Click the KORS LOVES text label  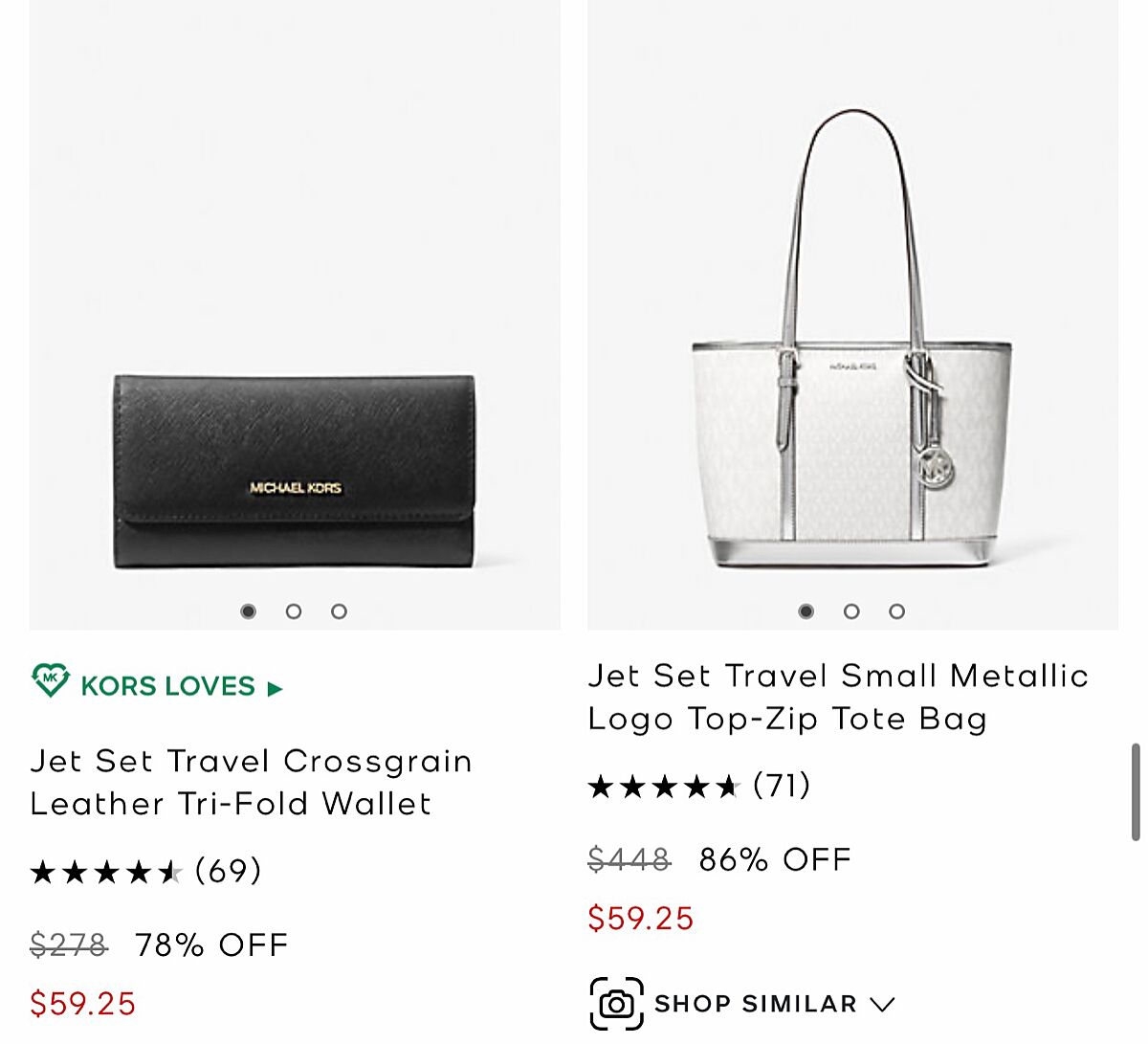(167, 686)
